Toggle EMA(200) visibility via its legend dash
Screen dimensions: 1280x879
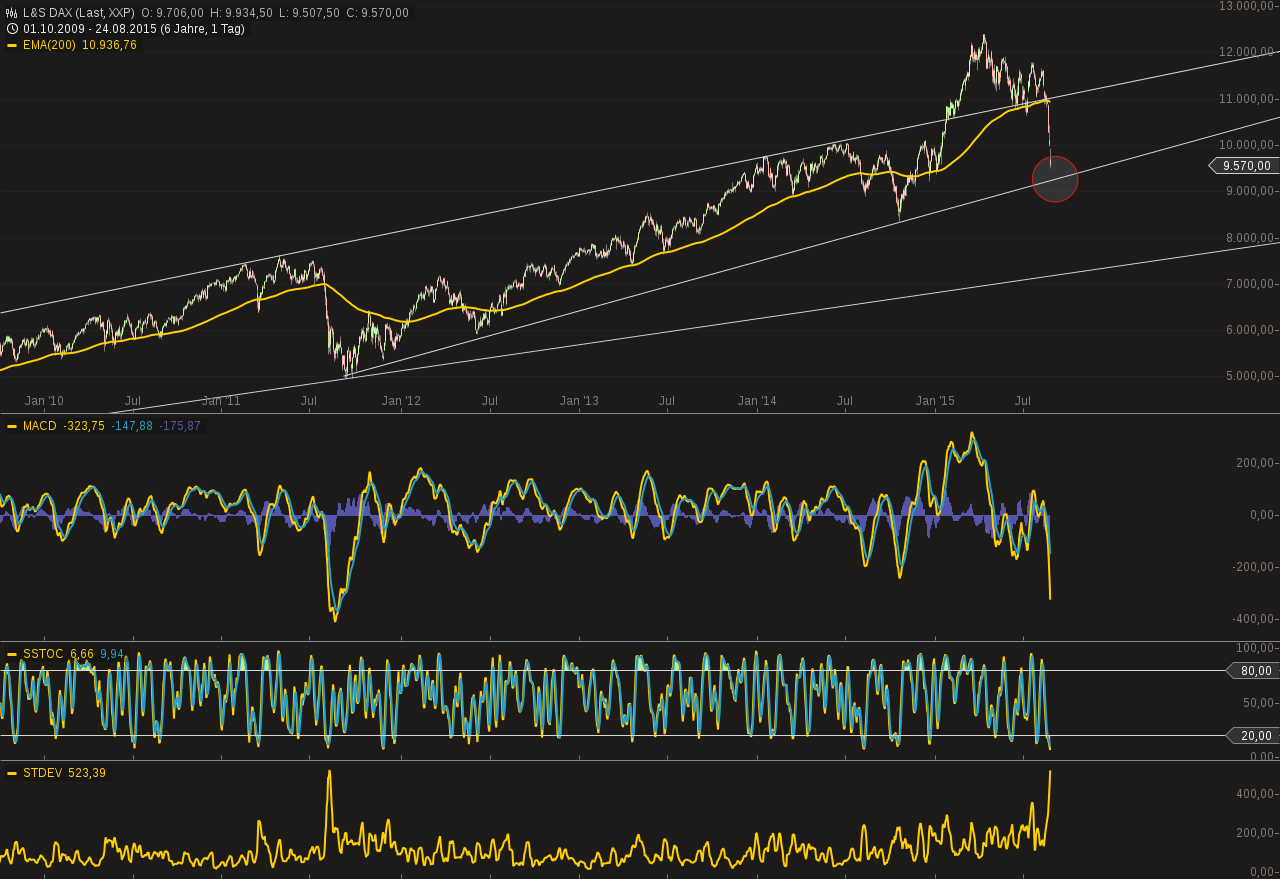tap(10, 45)
